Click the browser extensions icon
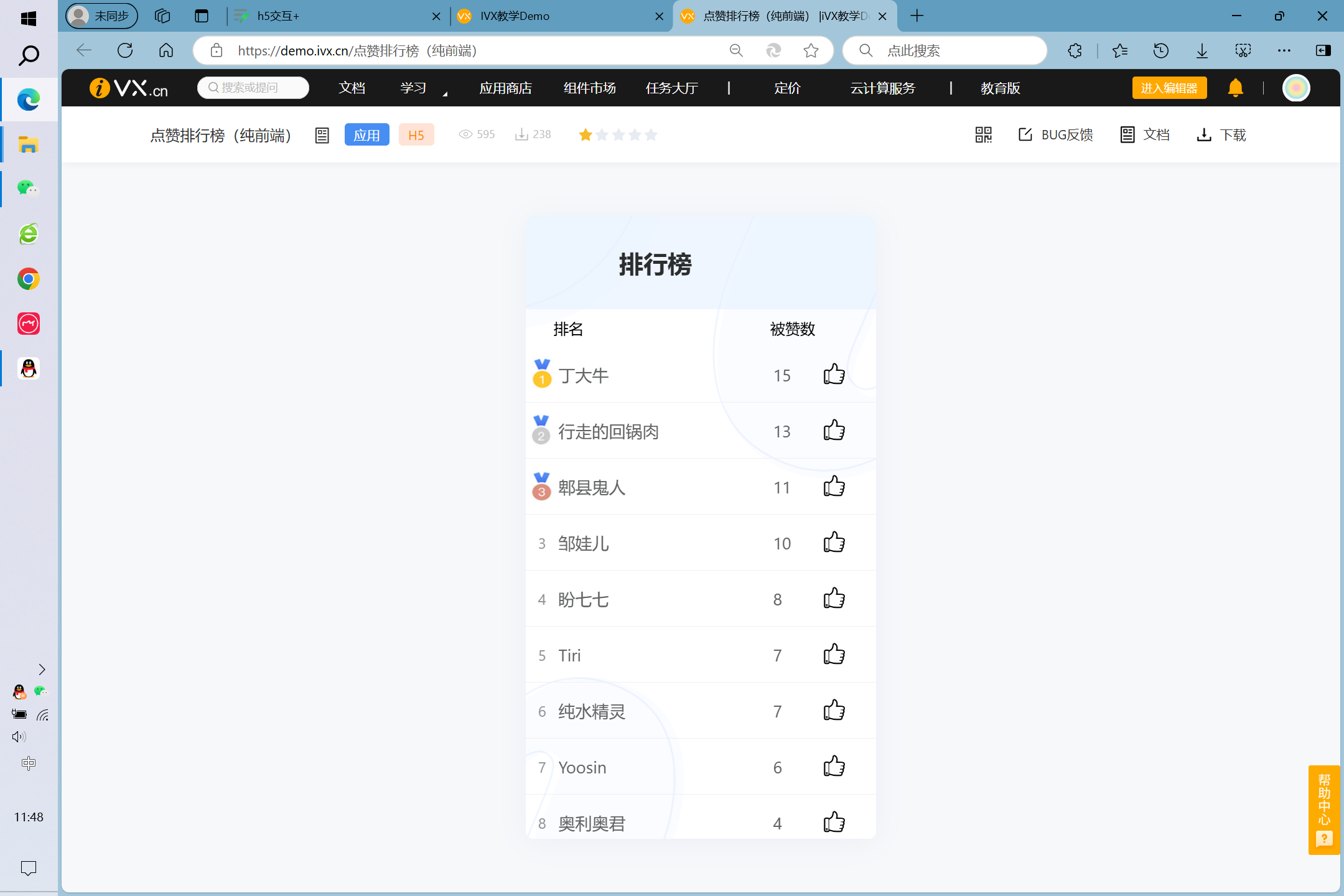The height and width of the screenshot is (896, 1344). (1075, 50)
